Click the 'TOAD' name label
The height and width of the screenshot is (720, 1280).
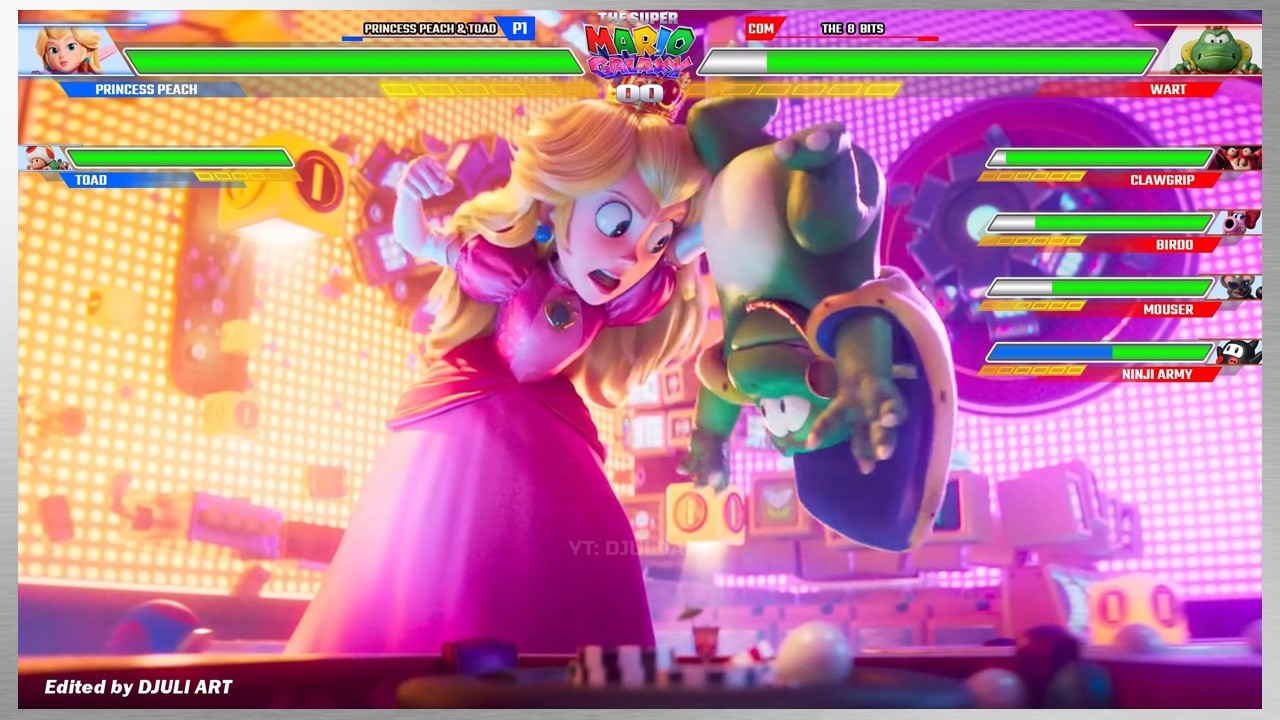pos(91,180)
